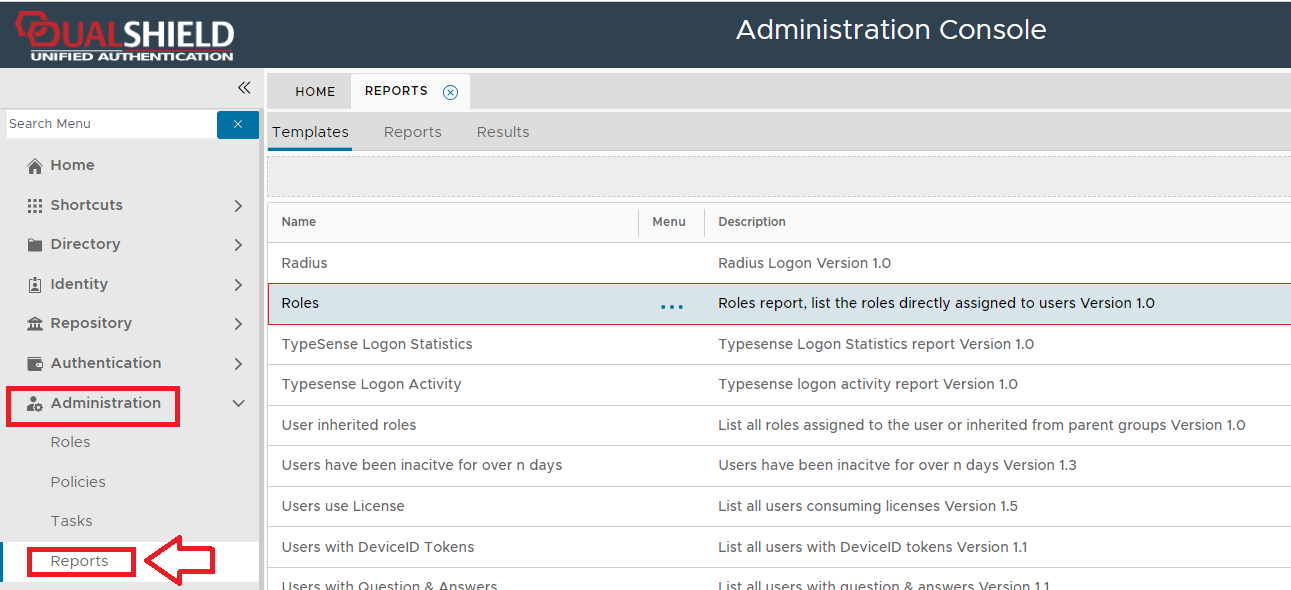Switch to the Results tab

[x=502, y=132]
